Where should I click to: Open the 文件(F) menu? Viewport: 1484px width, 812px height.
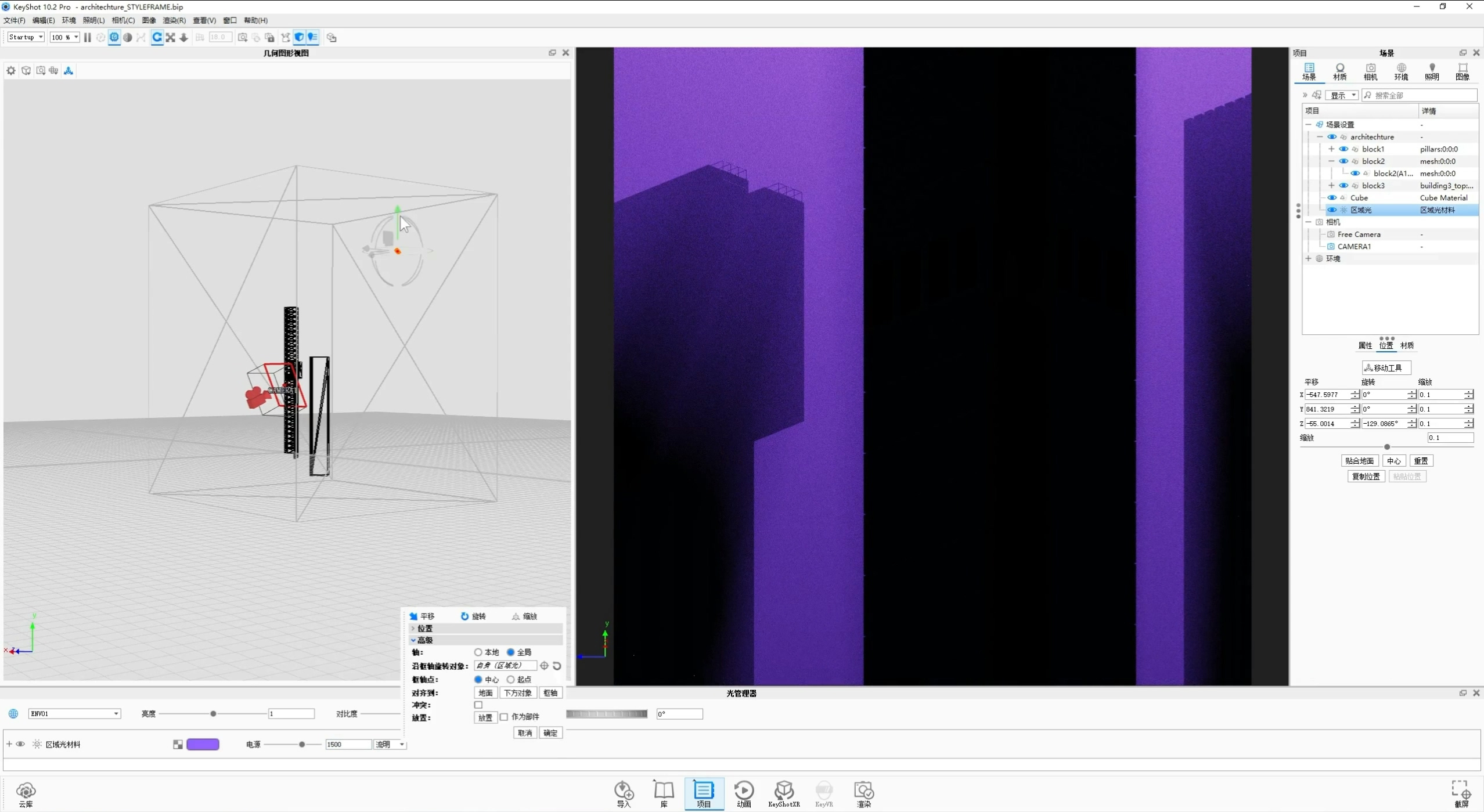pyautogui.click(x=15, y=20)
